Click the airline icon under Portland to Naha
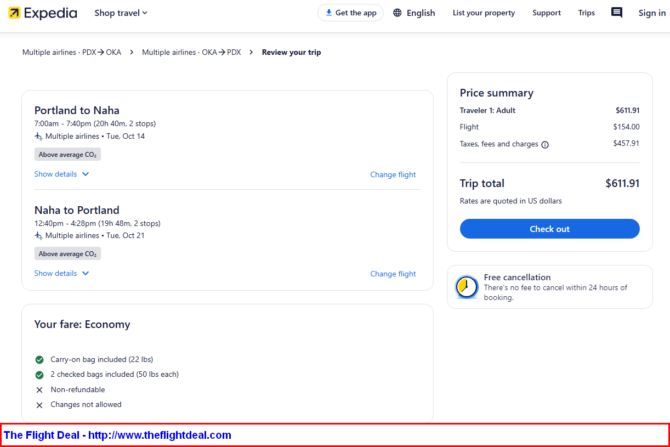The width and height of the screenshot is (670, 447). (x=38, y=136)
